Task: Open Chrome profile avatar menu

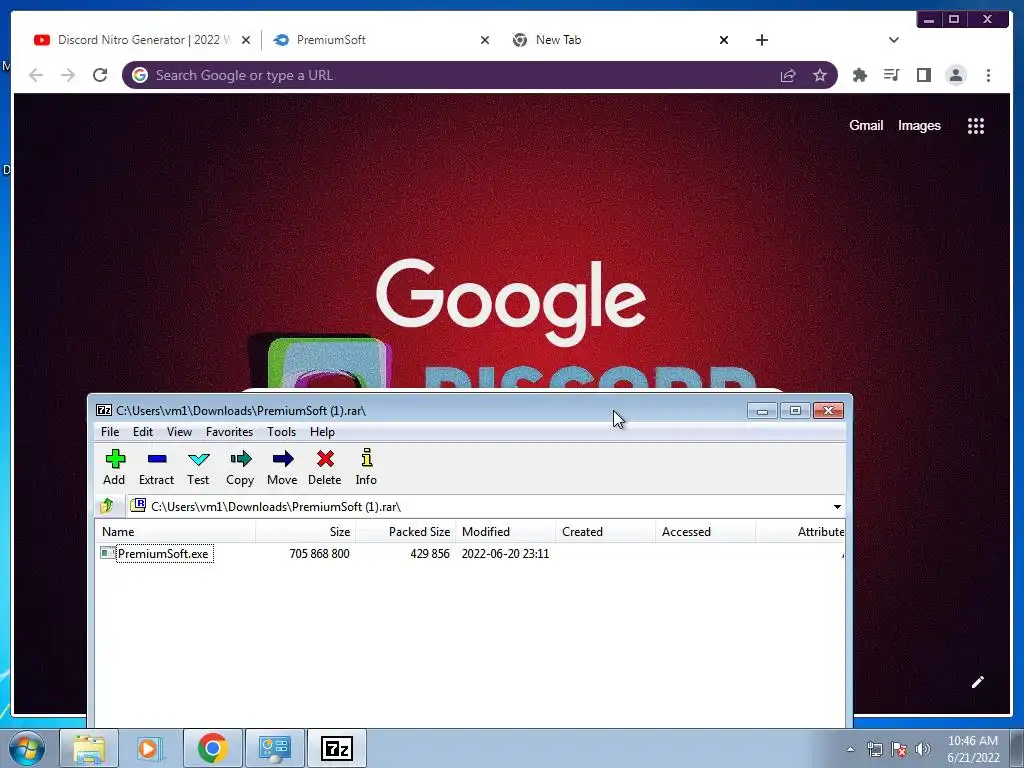Action: click(x=956, y=75)
